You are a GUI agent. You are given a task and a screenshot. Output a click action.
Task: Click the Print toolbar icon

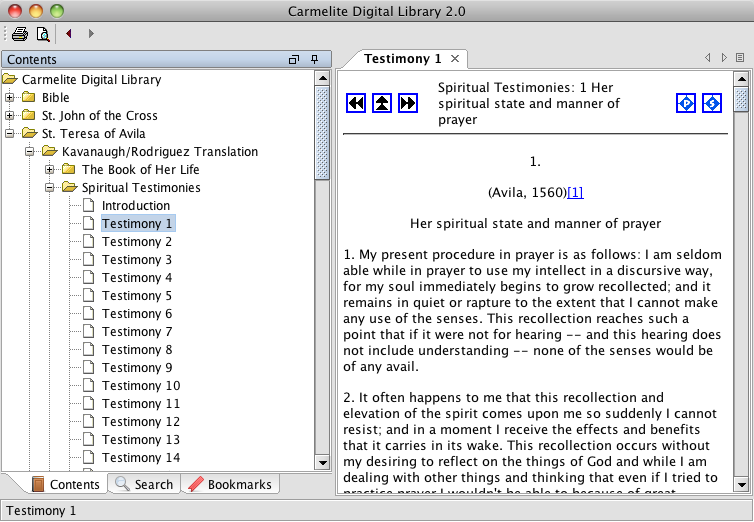pos(19,34)
